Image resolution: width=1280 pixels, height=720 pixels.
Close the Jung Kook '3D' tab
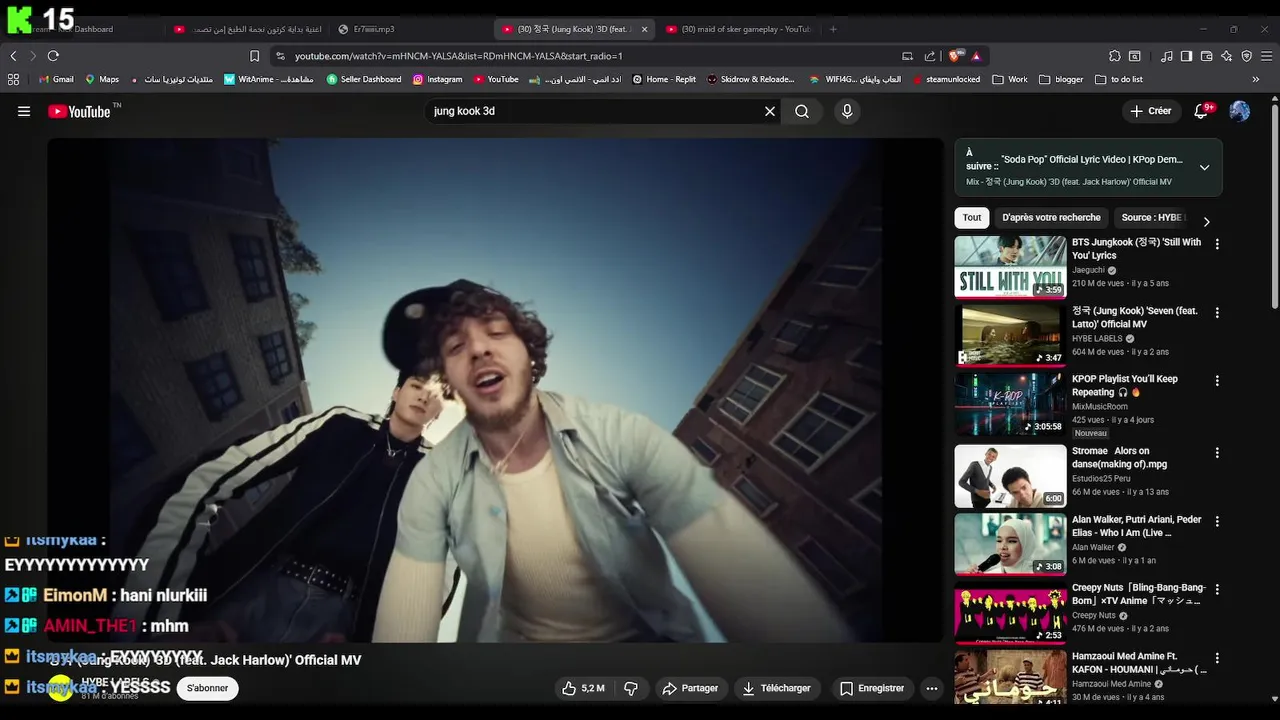point(644,29)
